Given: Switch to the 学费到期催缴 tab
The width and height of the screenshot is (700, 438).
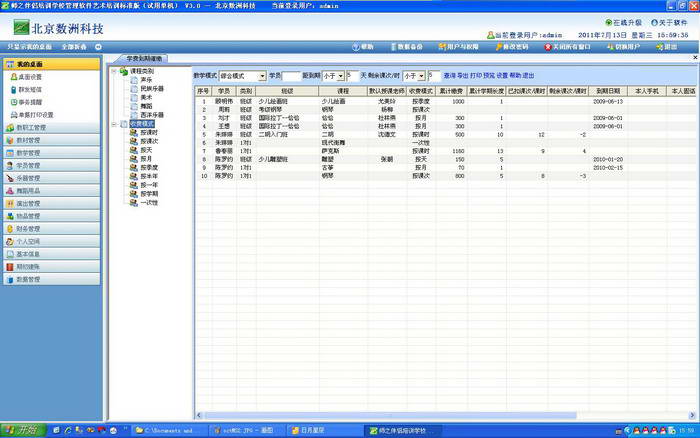Looking at the screenshot, I should (144, 58).
